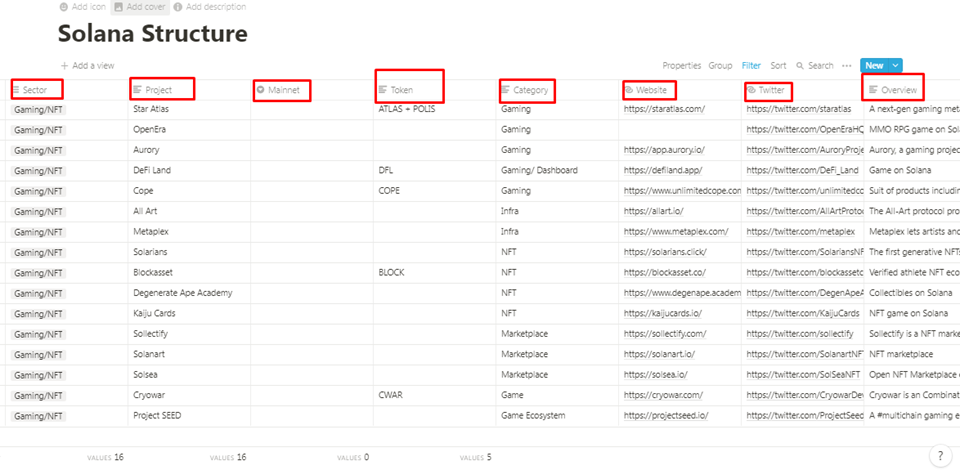
Task: Click the Gaming/NFT tag in Star Atlas row
Action: pos(39,110)
